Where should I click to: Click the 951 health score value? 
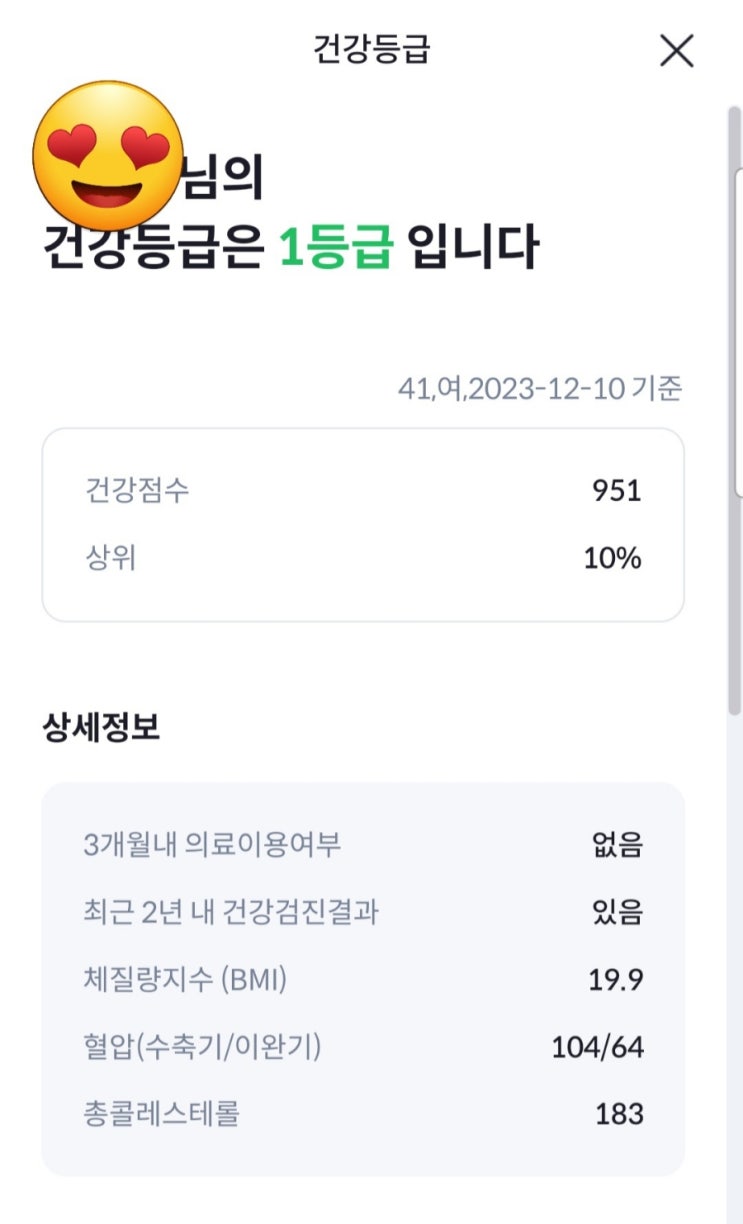pyautogui.click(x=616, y=491)
